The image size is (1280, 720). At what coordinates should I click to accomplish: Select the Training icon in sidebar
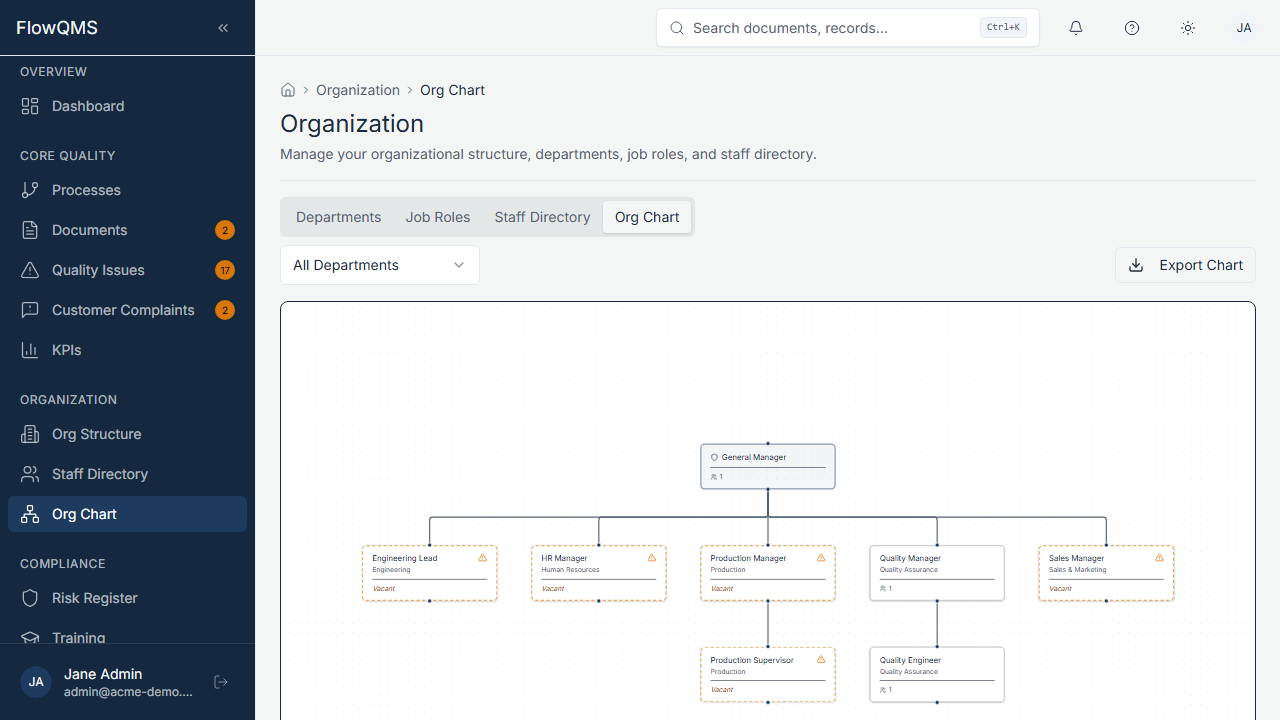[x=31, y=637]
